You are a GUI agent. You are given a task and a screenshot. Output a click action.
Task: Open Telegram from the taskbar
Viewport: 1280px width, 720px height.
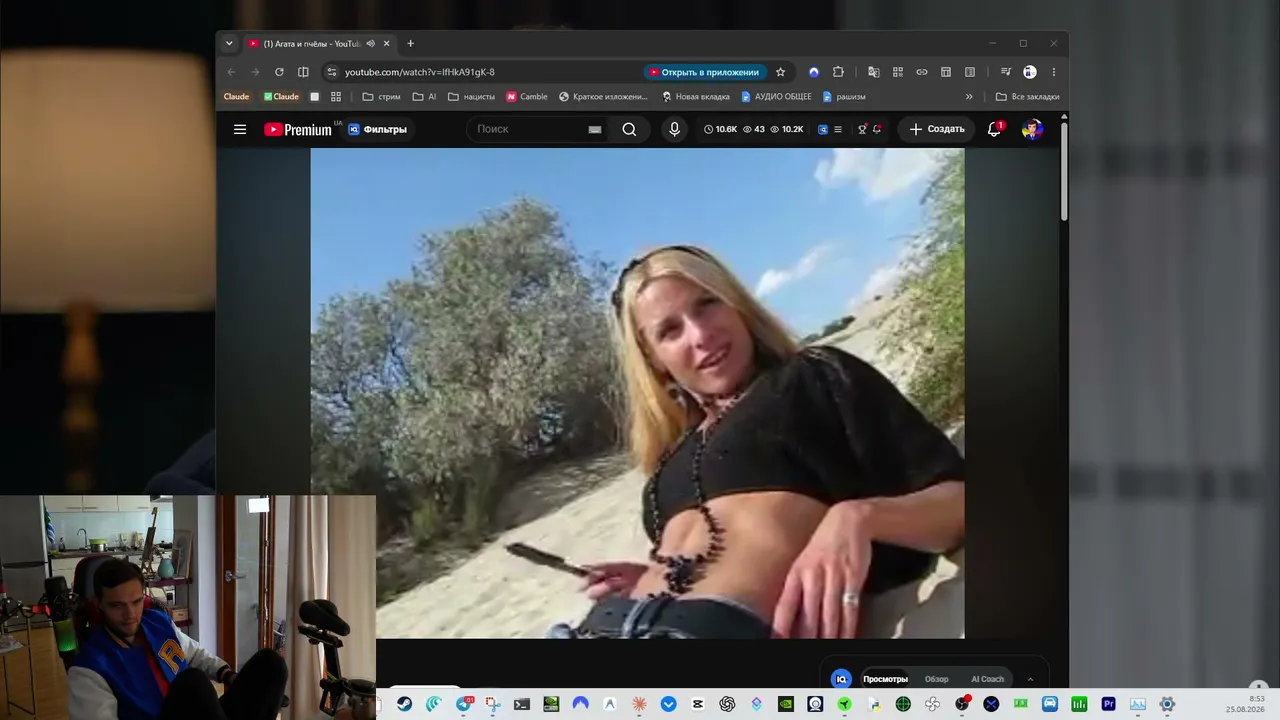pos(463,704)
